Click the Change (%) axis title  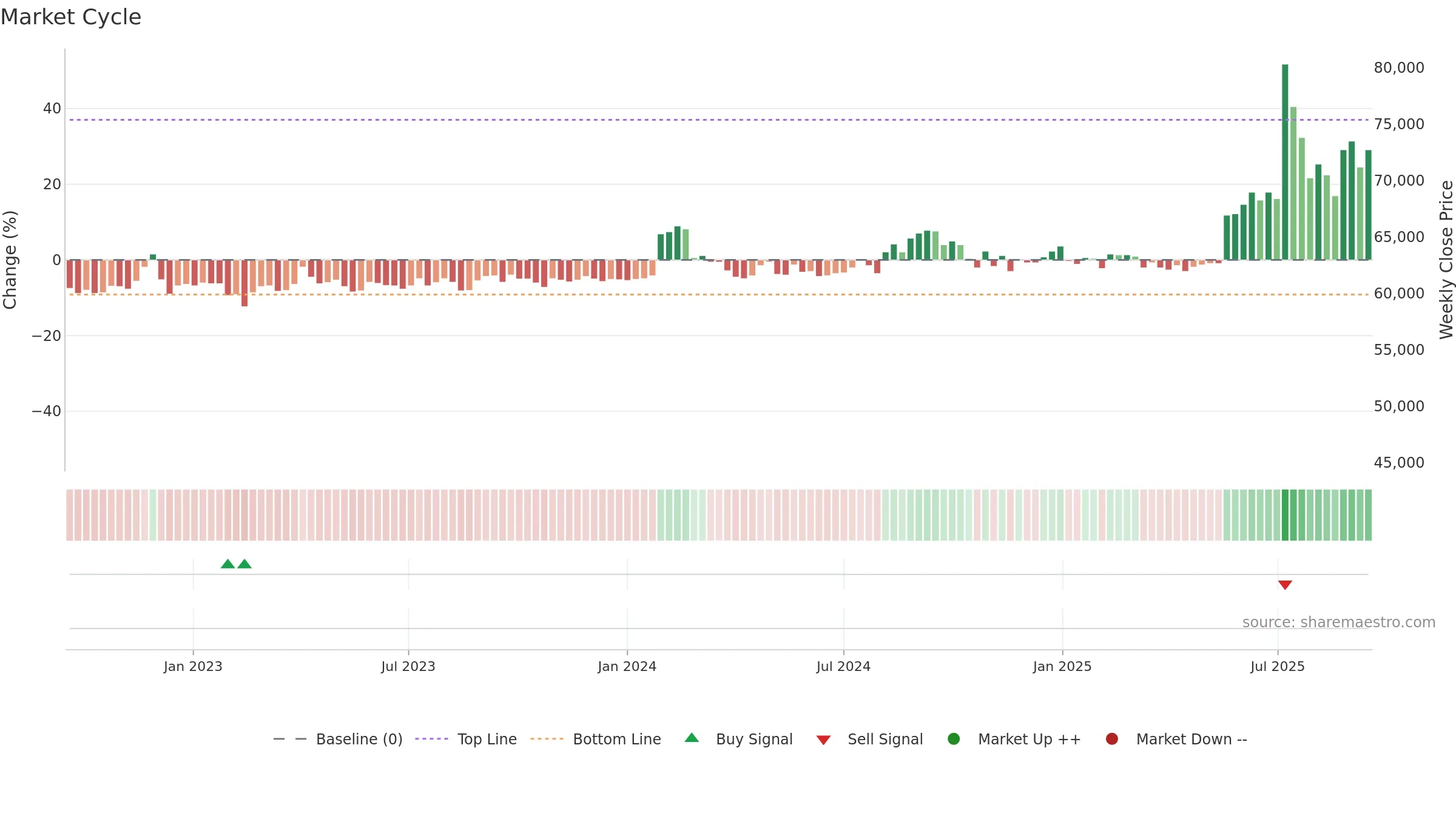pos(10,260)
